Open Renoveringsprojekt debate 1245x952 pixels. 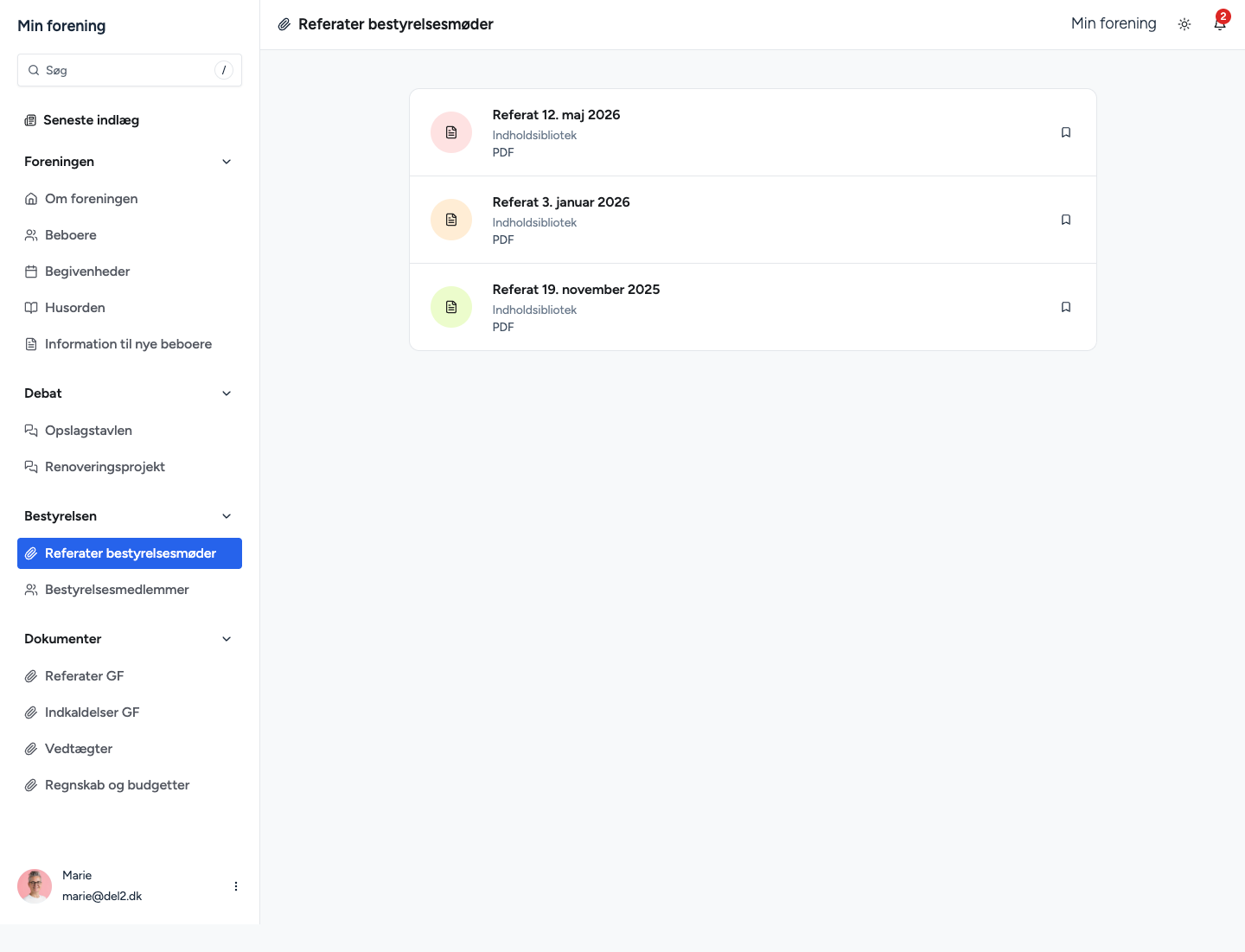[130, 467]
